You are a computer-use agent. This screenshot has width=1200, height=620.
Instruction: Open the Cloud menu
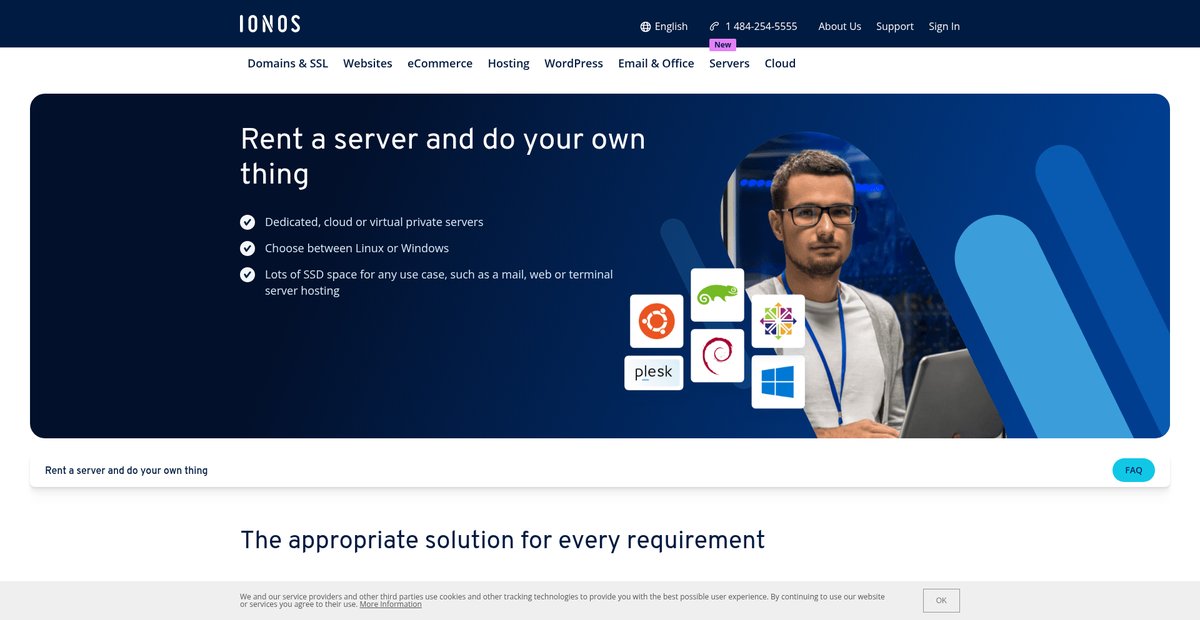click(x=780, y=63)
